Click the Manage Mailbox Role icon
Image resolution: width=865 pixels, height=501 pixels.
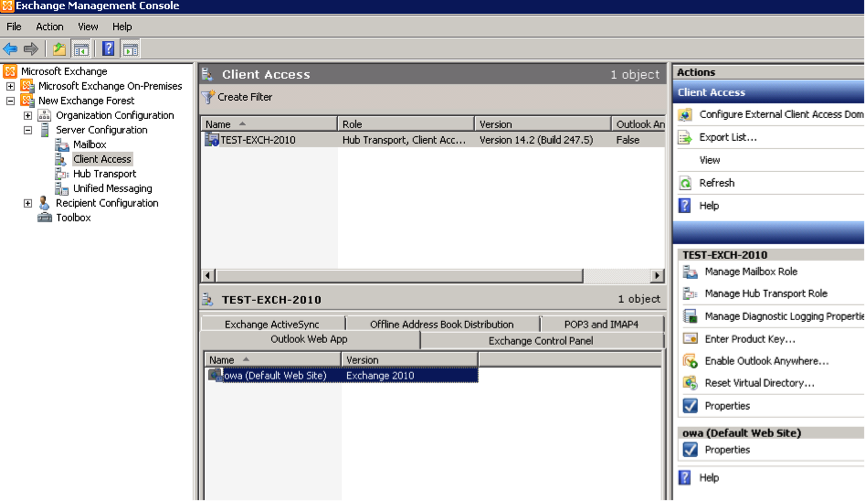click(x=690, y=271)
